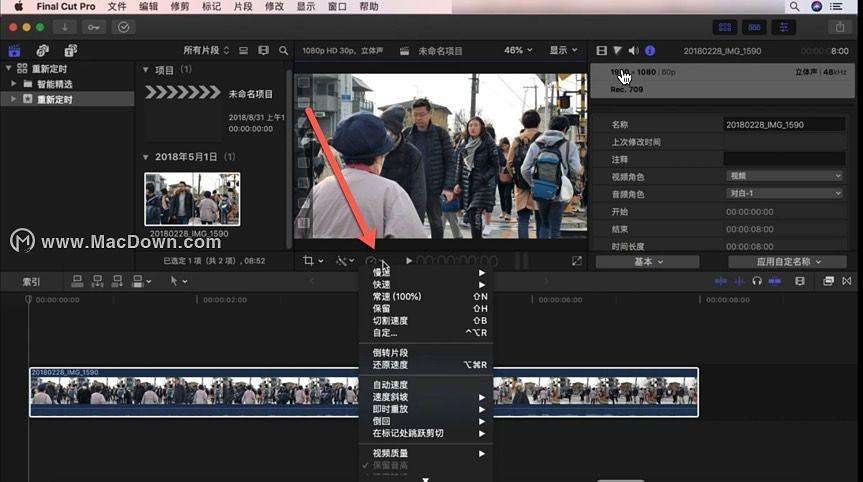This screenshot has width=863, height=482.
Task: Click the clip appearance icon in browser
Action: (243, 51)
